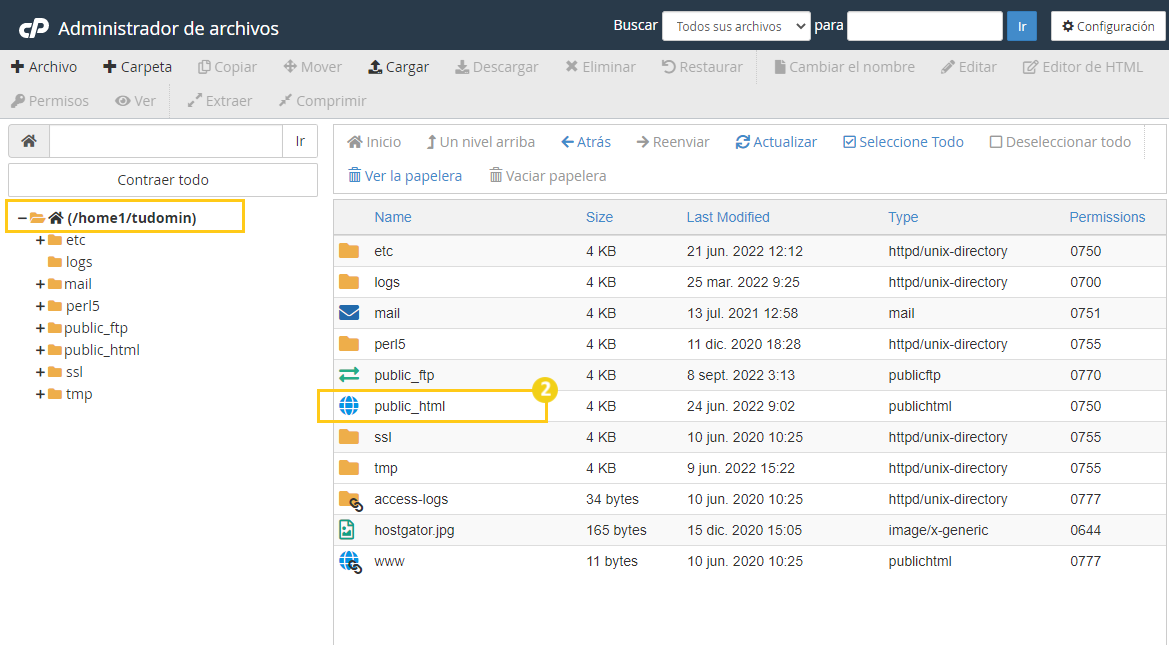Viewport: 1169px width, 645px height.
Task: Click the Descargar toolbar button
Action: (x=497, y=67)
